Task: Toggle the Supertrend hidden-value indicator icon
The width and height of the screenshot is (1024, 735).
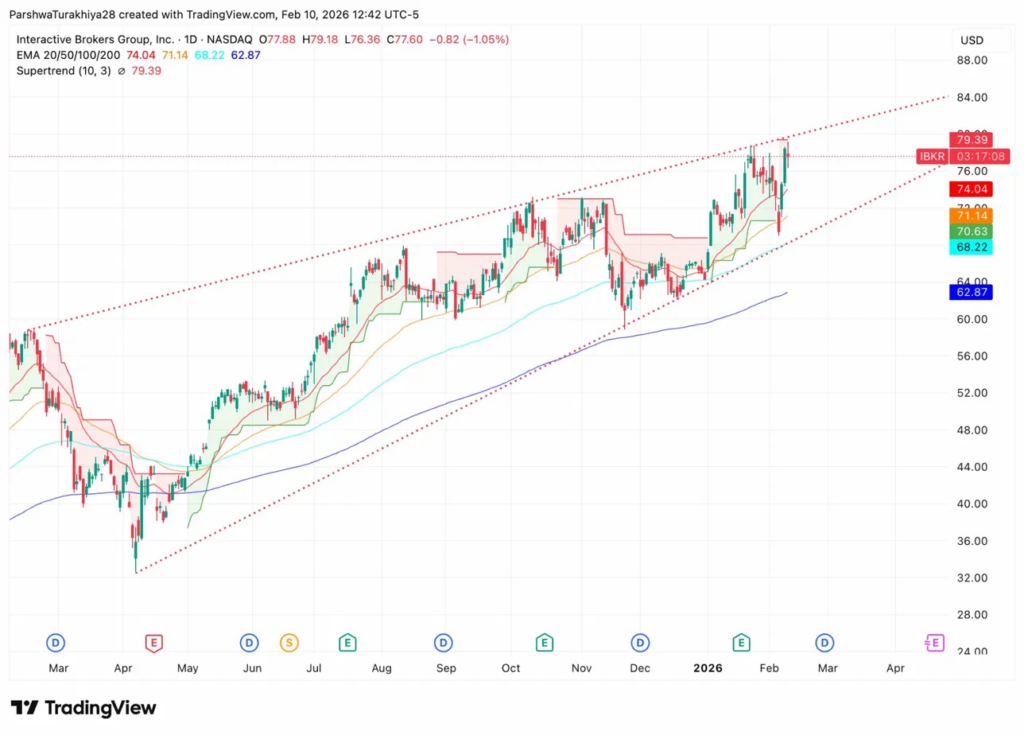Action: pyautogui.click(x=122, y=71)
